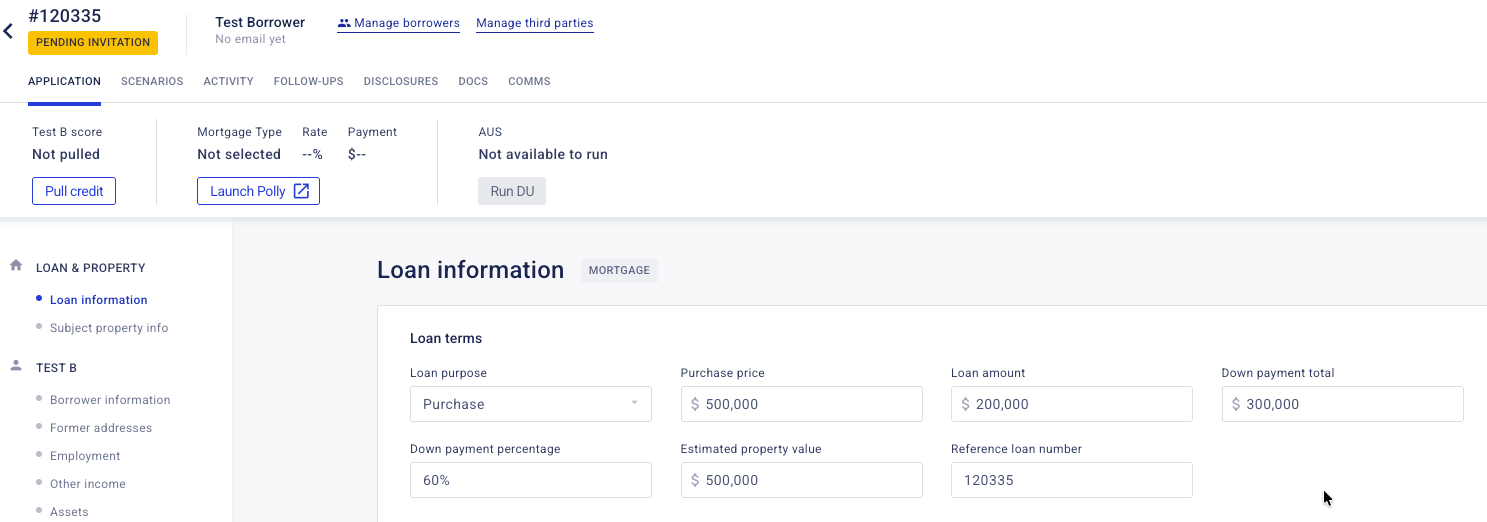Click the Reference loan number field
This screenshot has width=1487, height=522.
click(x=1072, y=480)
